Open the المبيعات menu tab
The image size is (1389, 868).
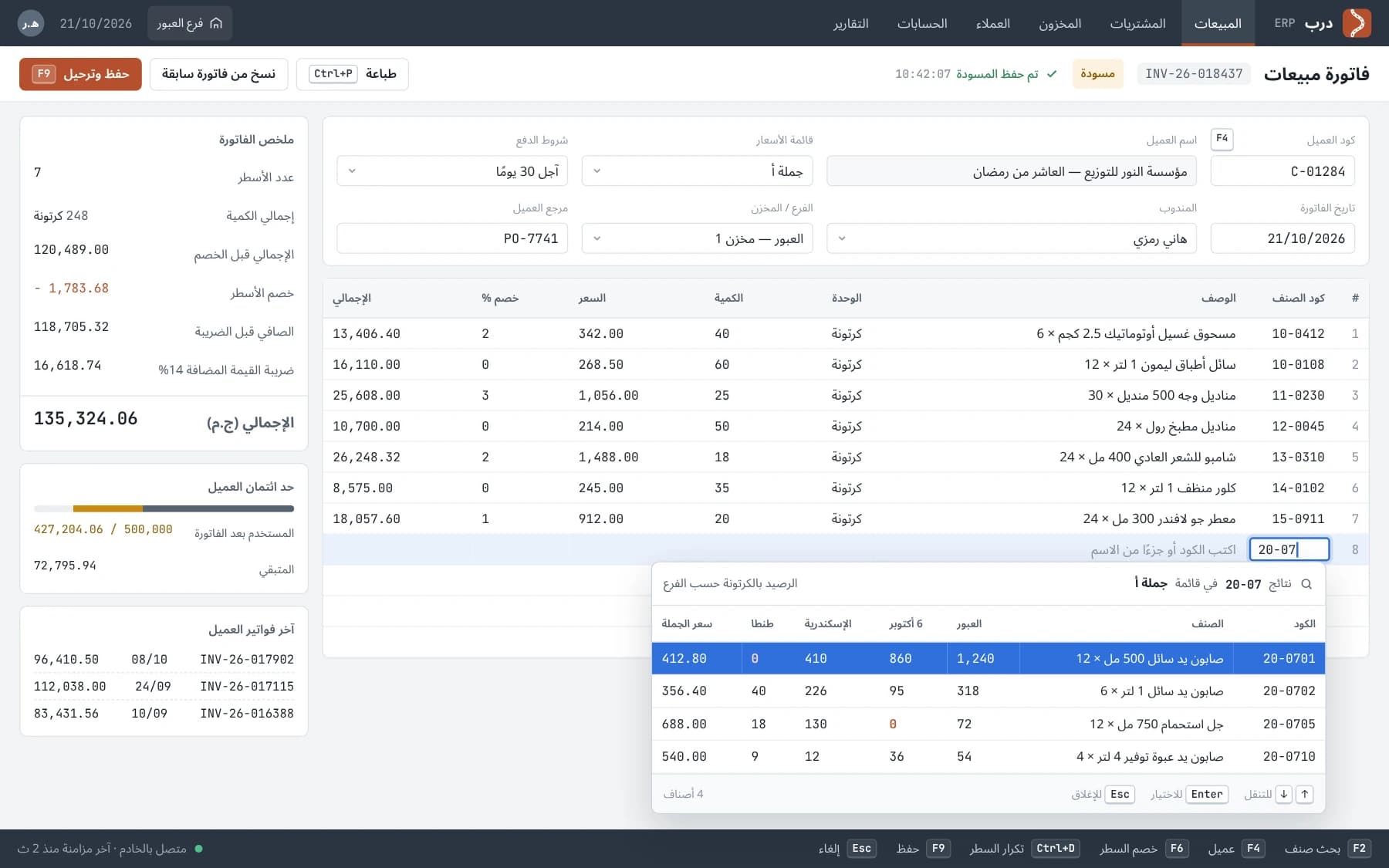pos(1218,23)
